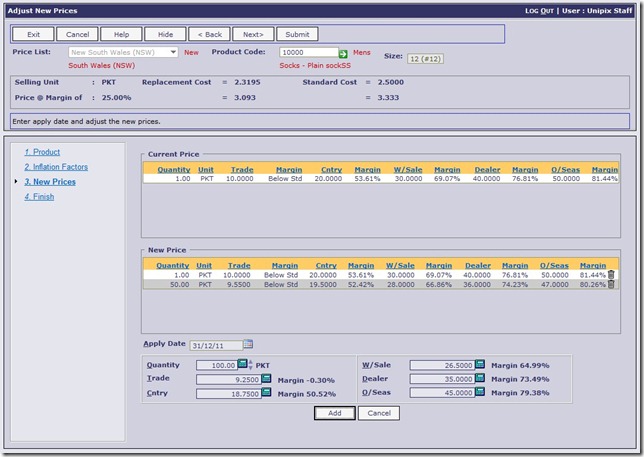Image resolution: width=644 pixels, height=457 pixels.
Task: Open calculator icon for O/Seas price
Action: [480, 393]
